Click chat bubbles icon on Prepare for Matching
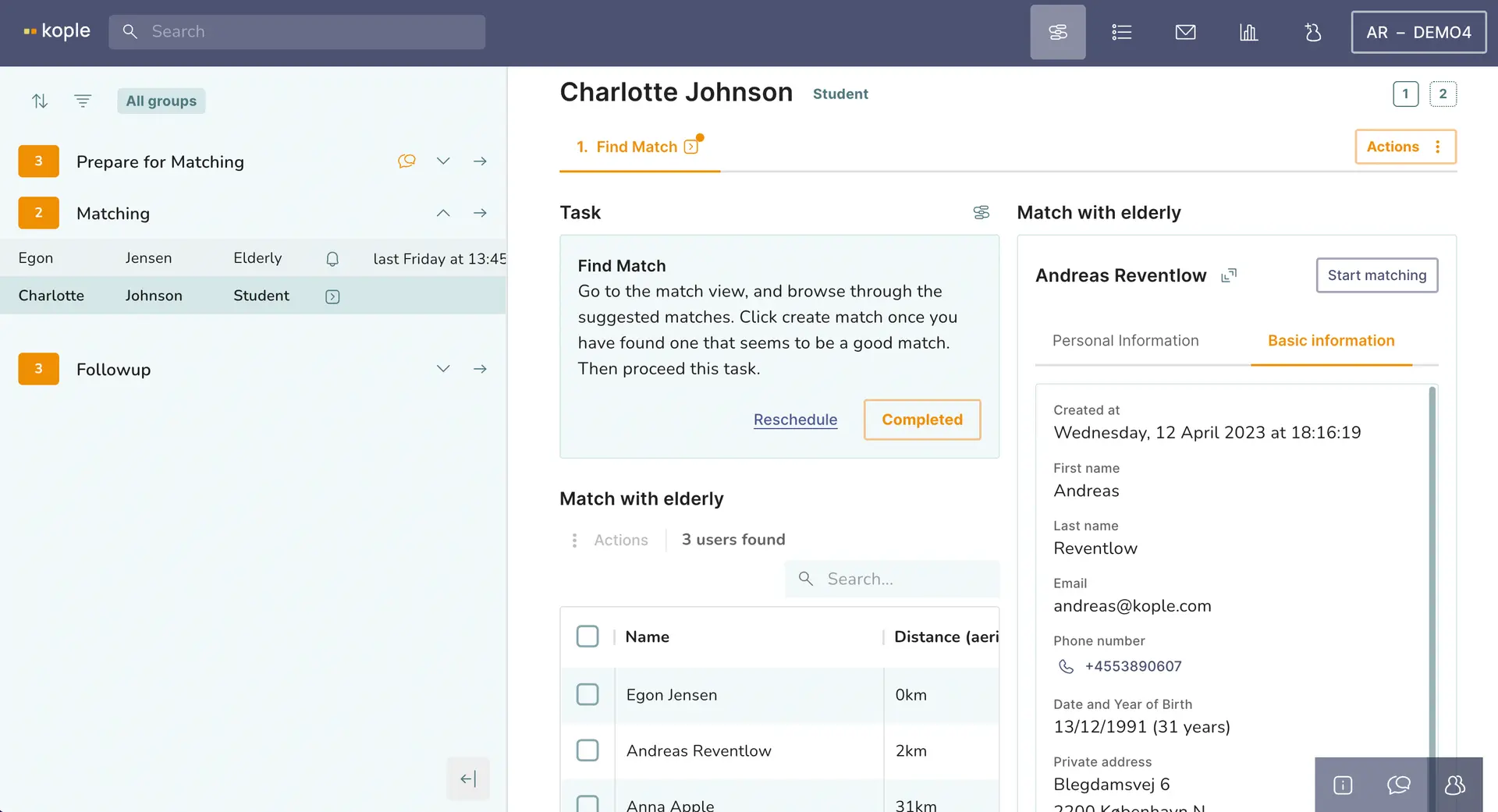 click(406, 161)
